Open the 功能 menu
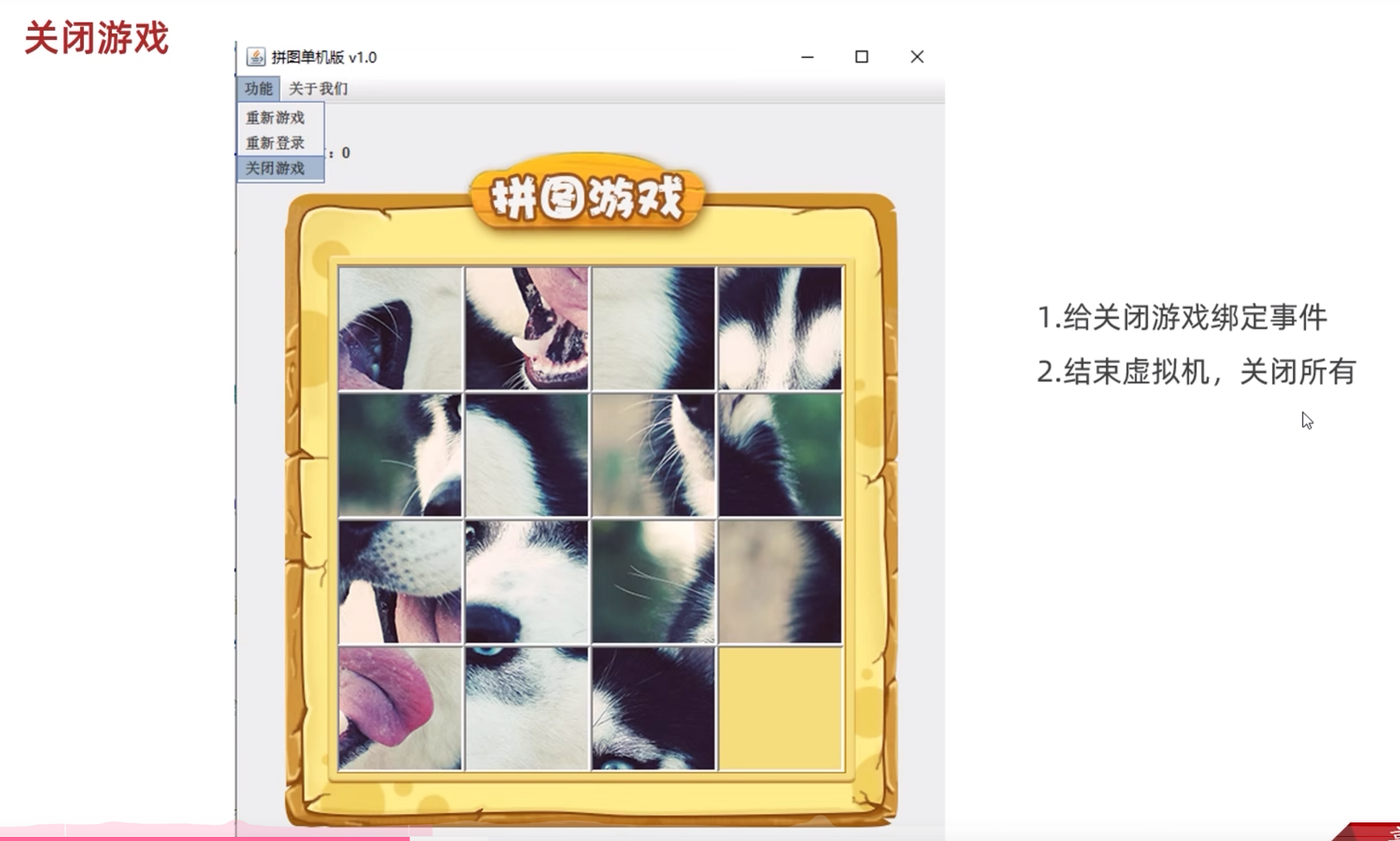Image resolution: width=1400 pixels, height=841 pixels. click(x=258, y=88)
